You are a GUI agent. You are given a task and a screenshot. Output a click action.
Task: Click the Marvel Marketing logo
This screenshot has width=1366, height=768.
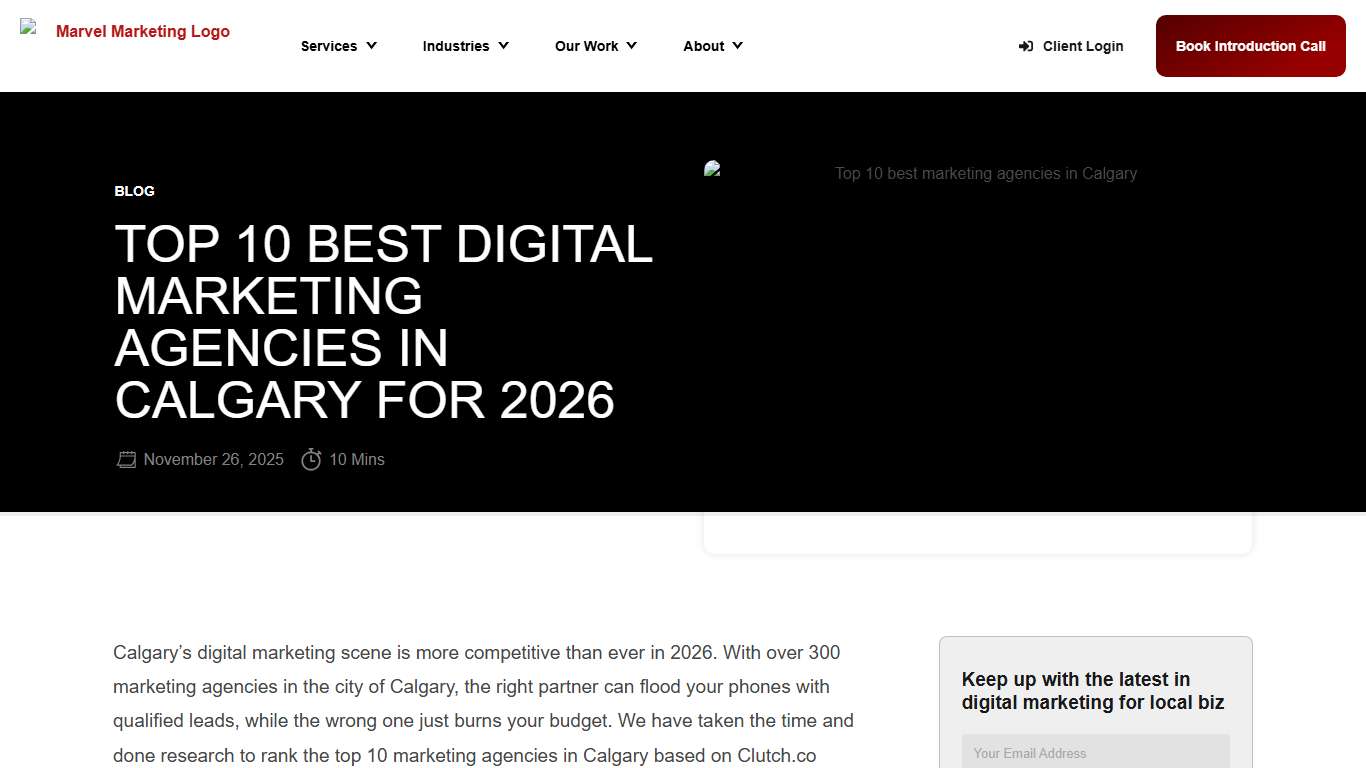coord(124,31)
